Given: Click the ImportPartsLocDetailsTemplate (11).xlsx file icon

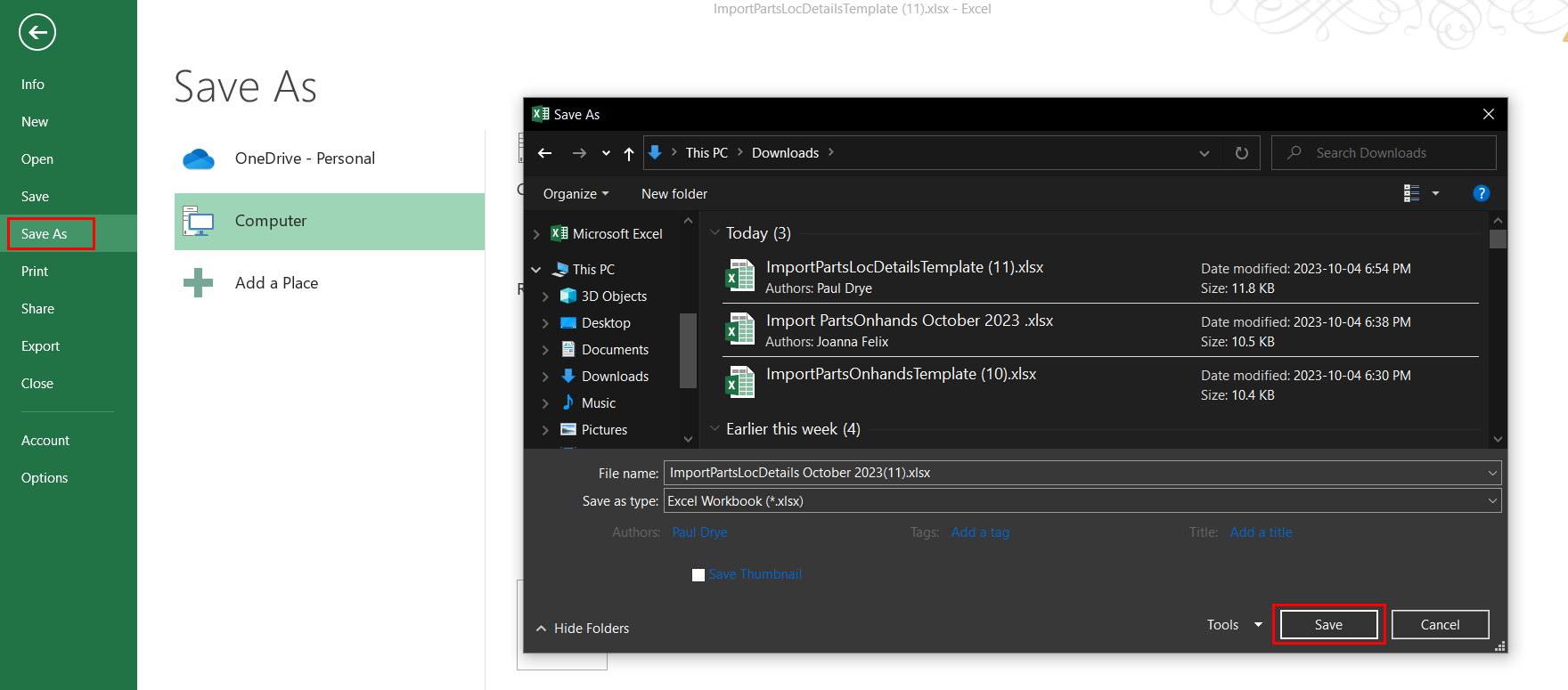Looking at the screenshot, I should [x=740, y=276].
